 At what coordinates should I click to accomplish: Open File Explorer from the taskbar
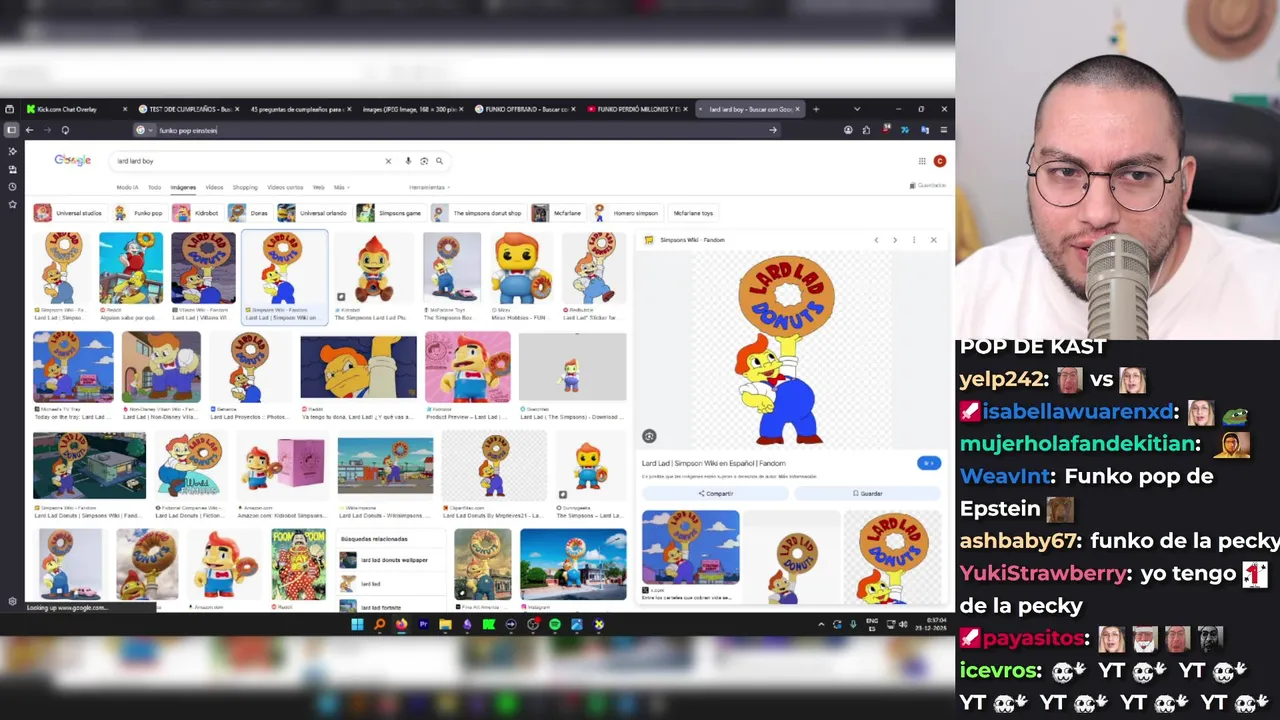445,624
